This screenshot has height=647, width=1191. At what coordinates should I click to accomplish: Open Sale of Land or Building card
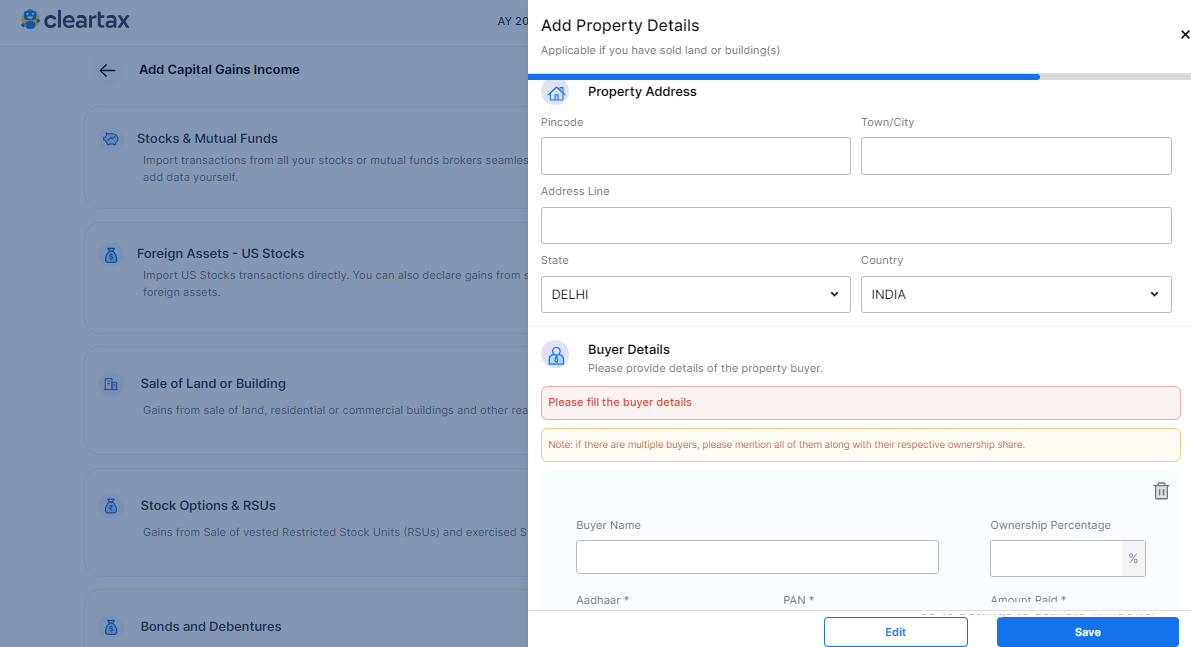tap(306, 400)
